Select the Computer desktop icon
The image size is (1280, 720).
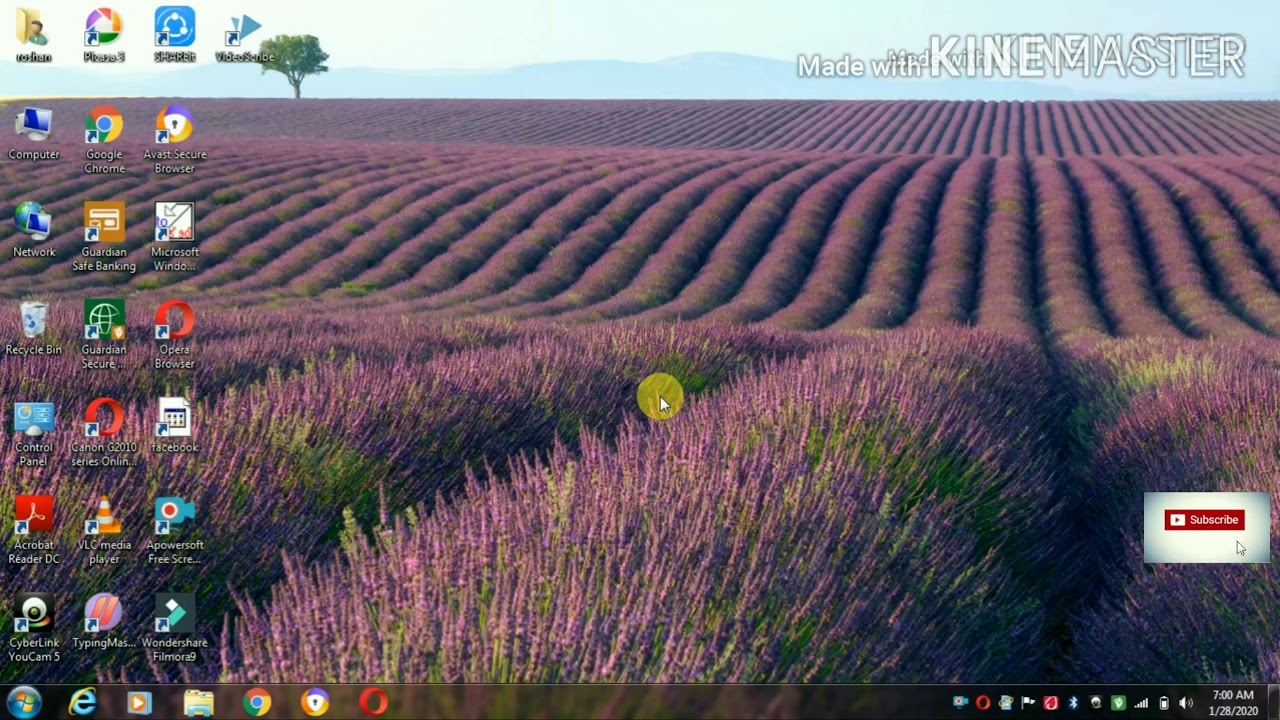pos(34,133)
